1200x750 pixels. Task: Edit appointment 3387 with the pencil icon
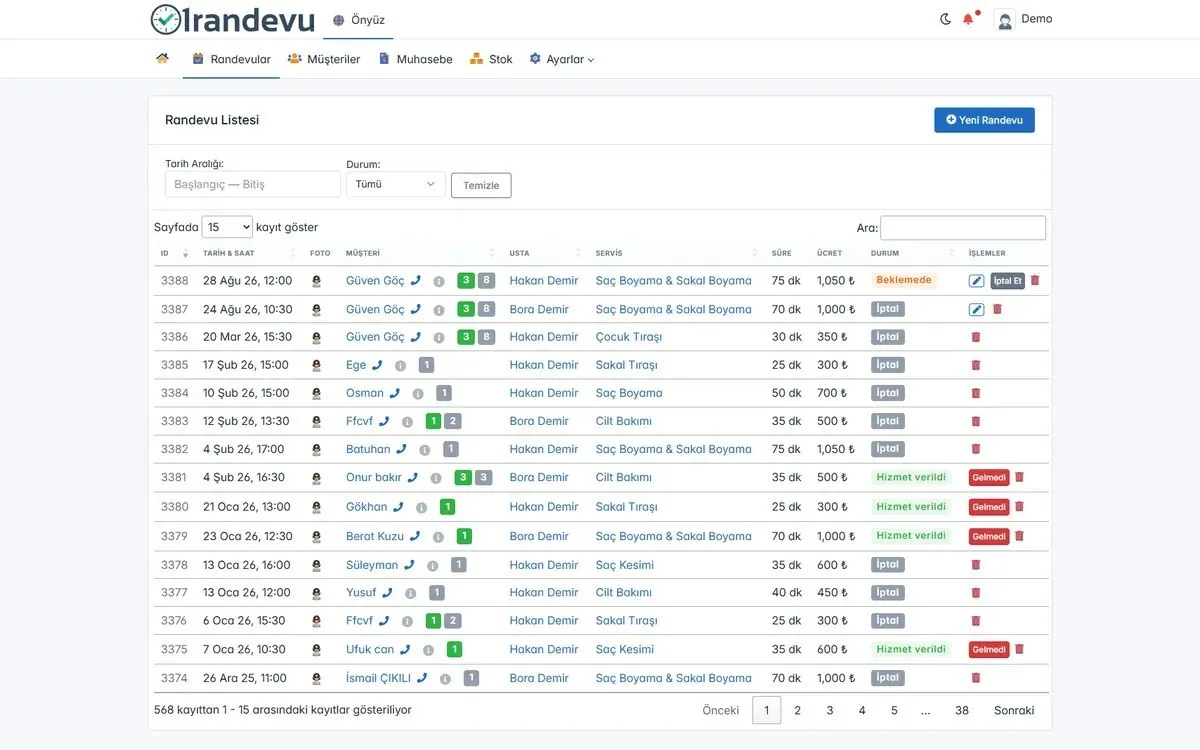click(x=977, y=309)
